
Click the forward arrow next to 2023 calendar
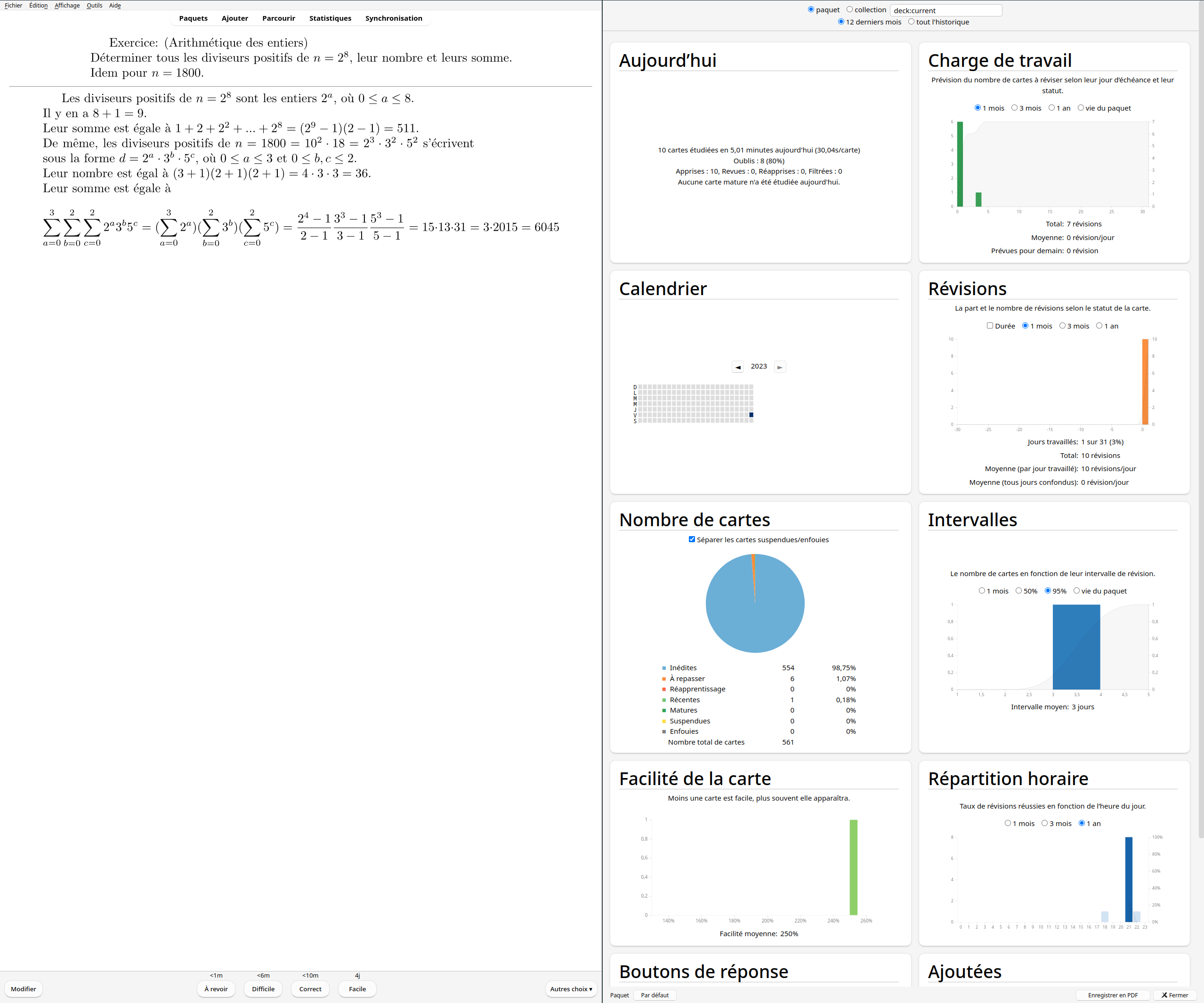(780, 367)
